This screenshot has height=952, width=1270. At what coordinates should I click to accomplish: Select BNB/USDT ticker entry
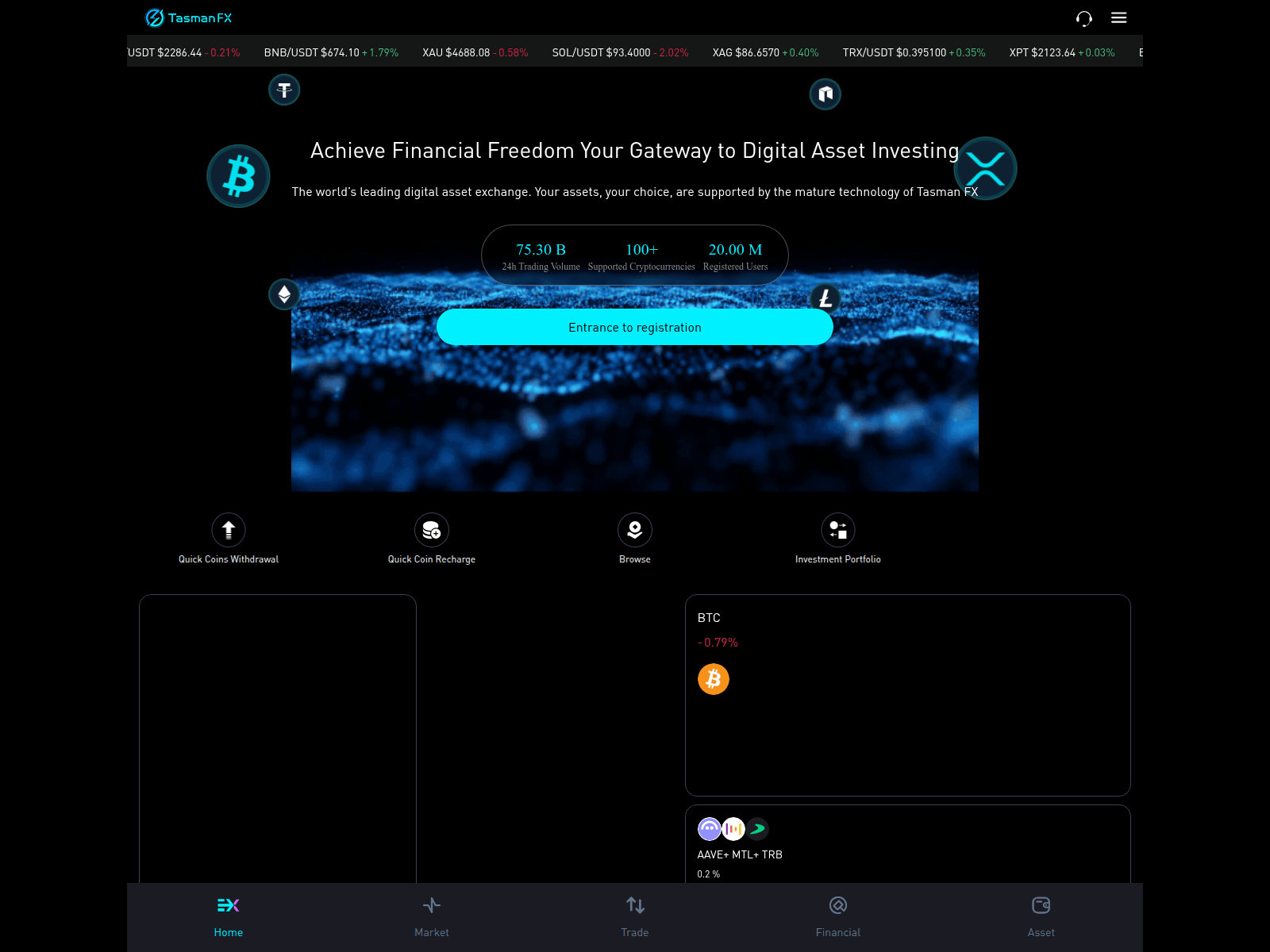click(331, 52)
